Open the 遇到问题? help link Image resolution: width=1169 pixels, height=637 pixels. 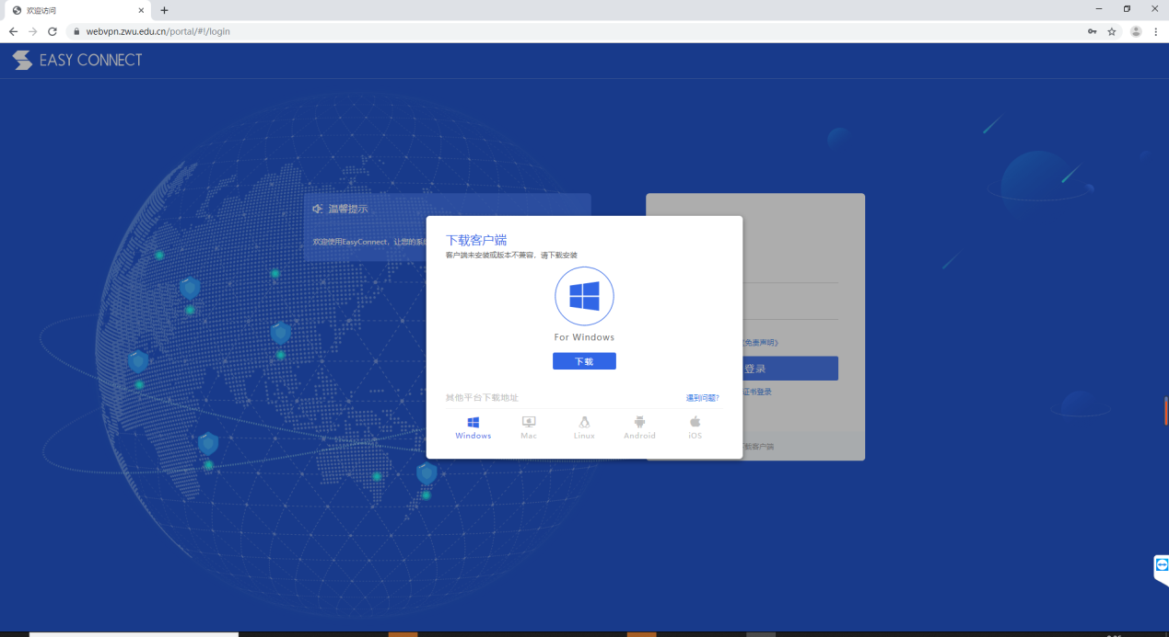pos(702,398)
